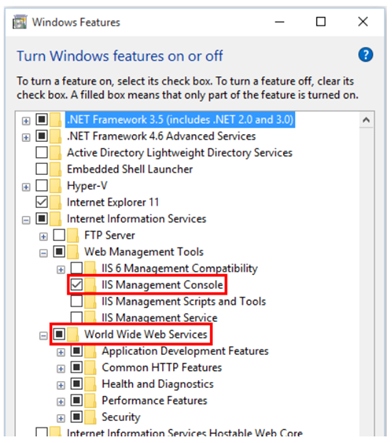Click the folder icon beside Common HTTP Features
The width and height of the screenshot is (392, 443).
point(90,368)
